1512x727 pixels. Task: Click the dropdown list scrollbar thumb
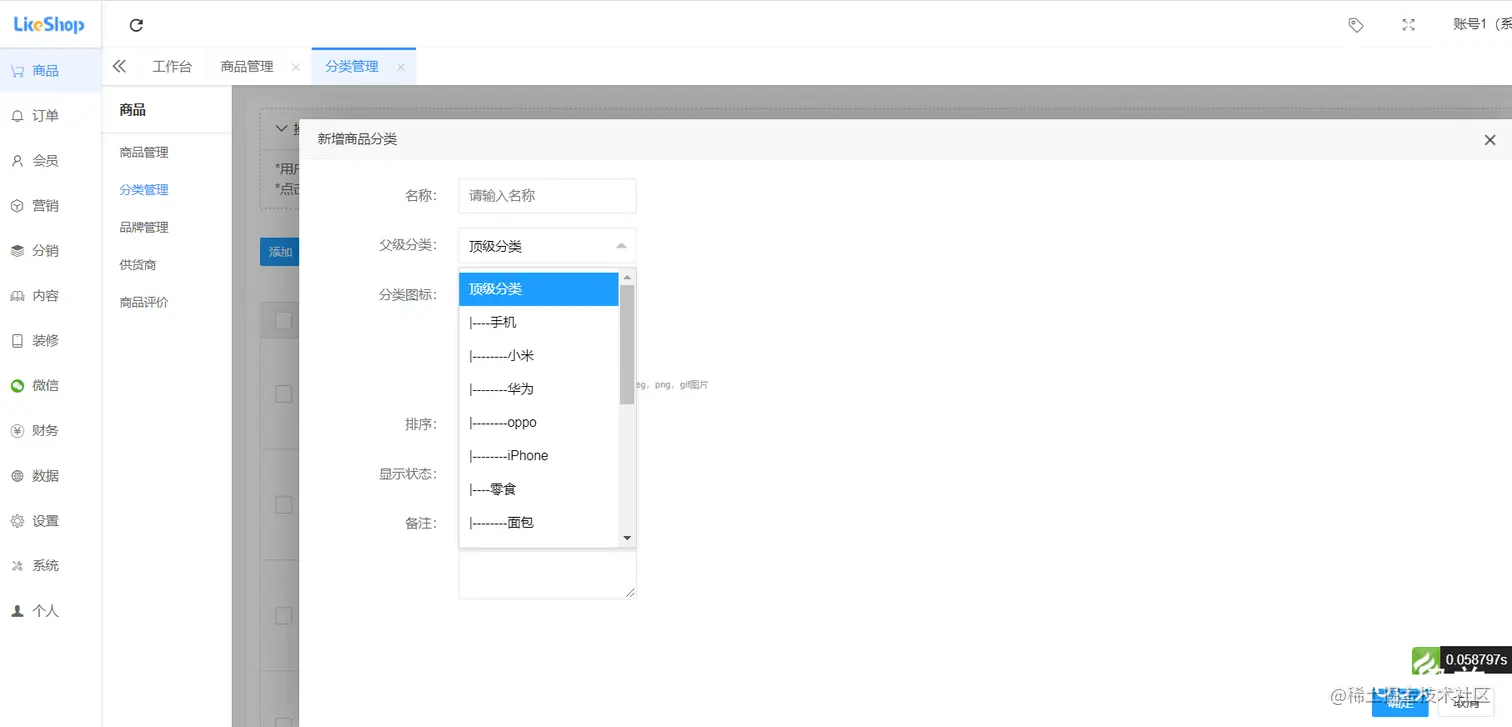tap(627, 344)
